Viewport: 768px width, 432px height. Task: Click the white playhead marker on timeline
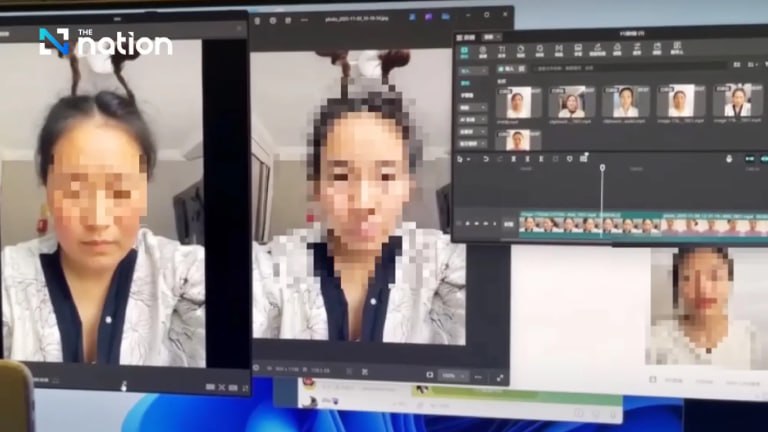[602, 167]
